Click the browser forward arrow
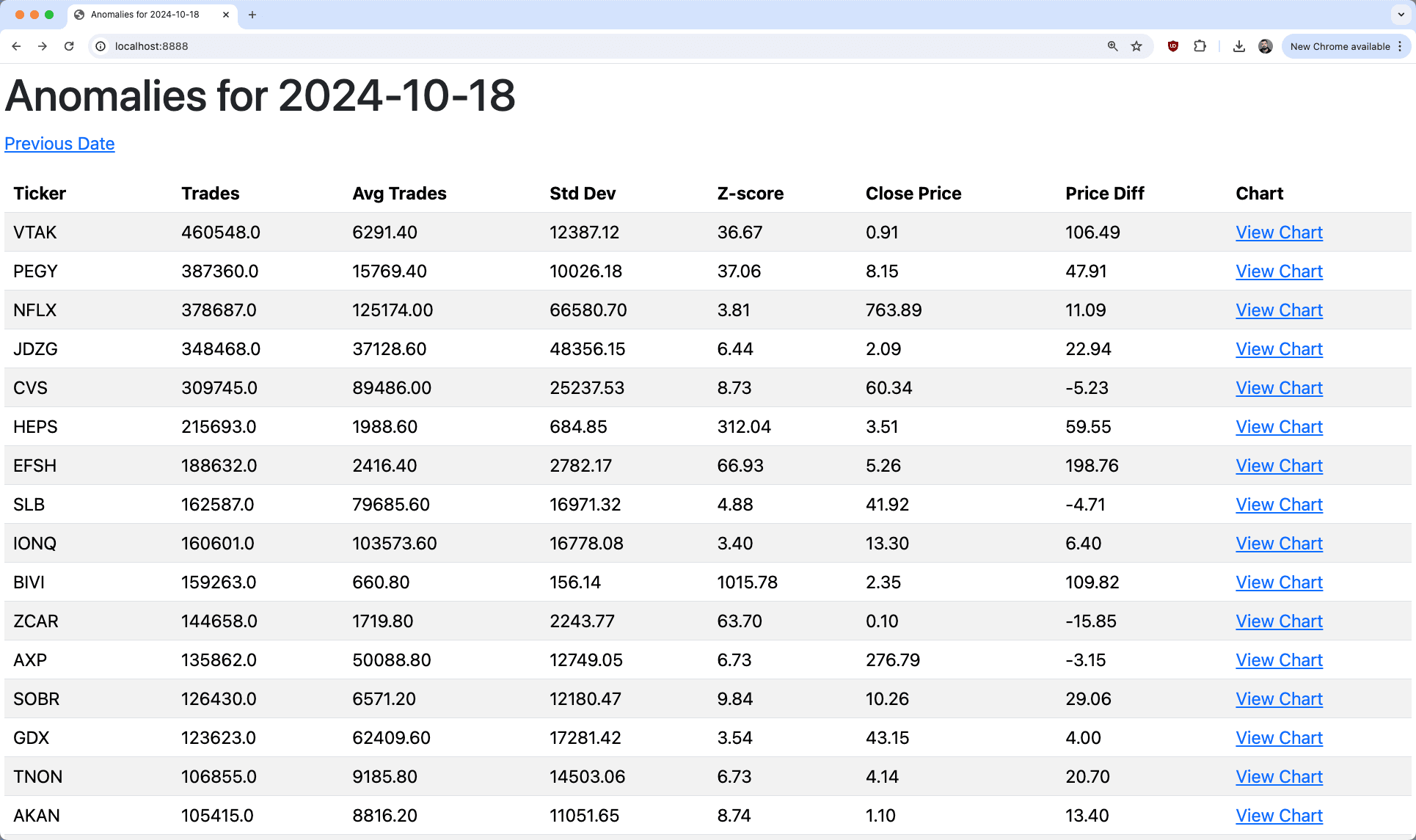Screen dimensions: 1416x840 tap(43, 46)
